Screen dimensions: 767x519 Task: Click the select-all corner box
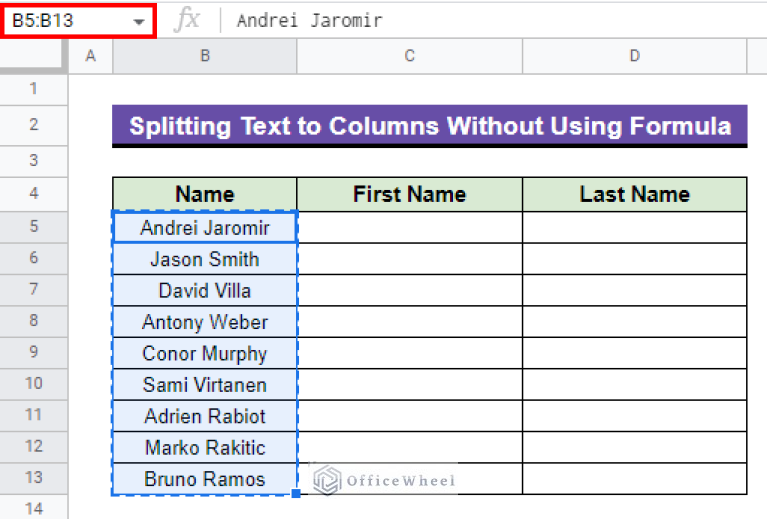pos(33,56)
